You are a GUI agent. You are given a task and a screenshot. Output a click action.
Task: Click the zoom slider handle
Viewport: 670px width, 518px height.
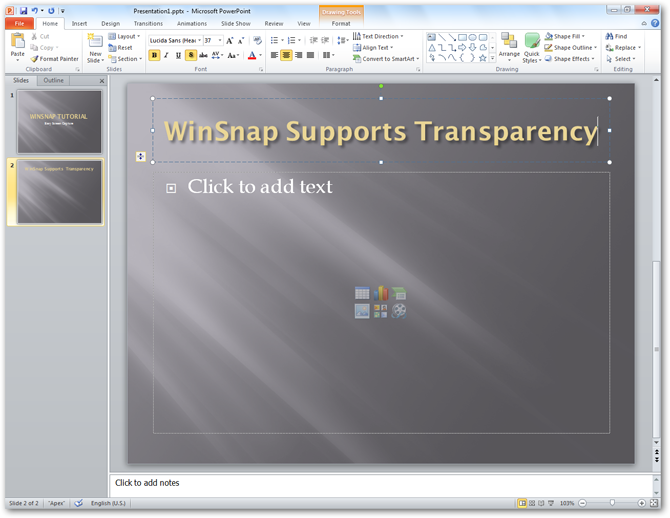(x=612, y=503)
